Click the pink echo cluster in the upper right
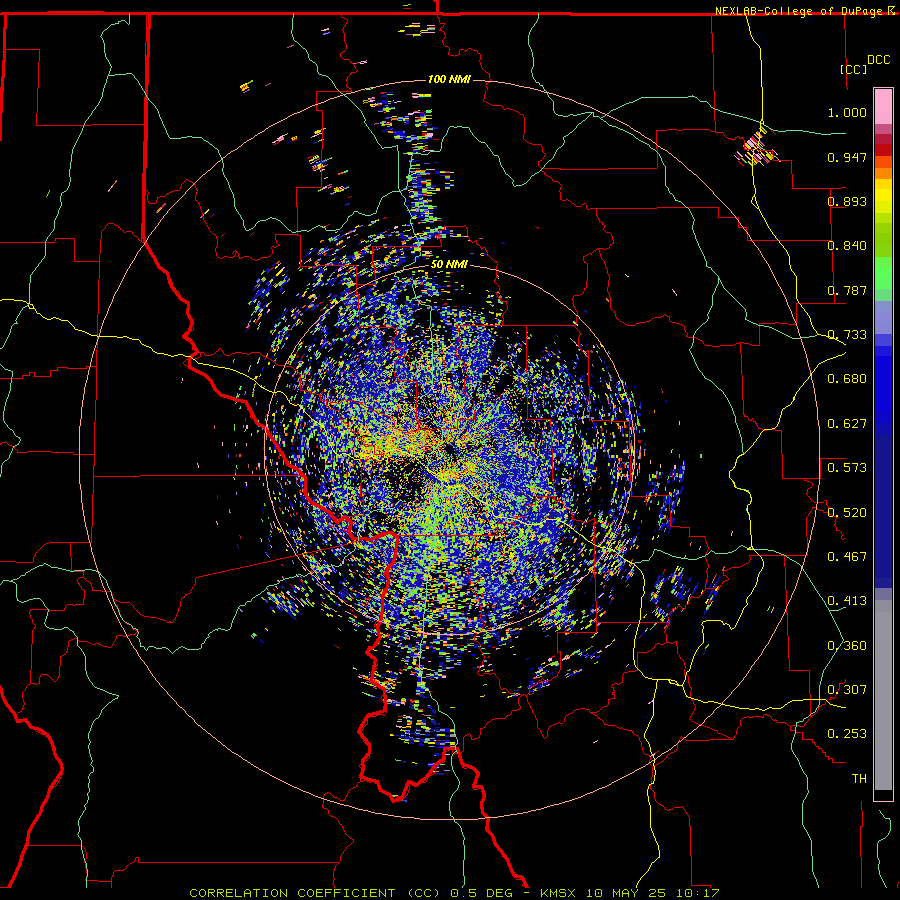Image resolution: width=900 pixels, height=900 pixels. [x=757, y=149]
